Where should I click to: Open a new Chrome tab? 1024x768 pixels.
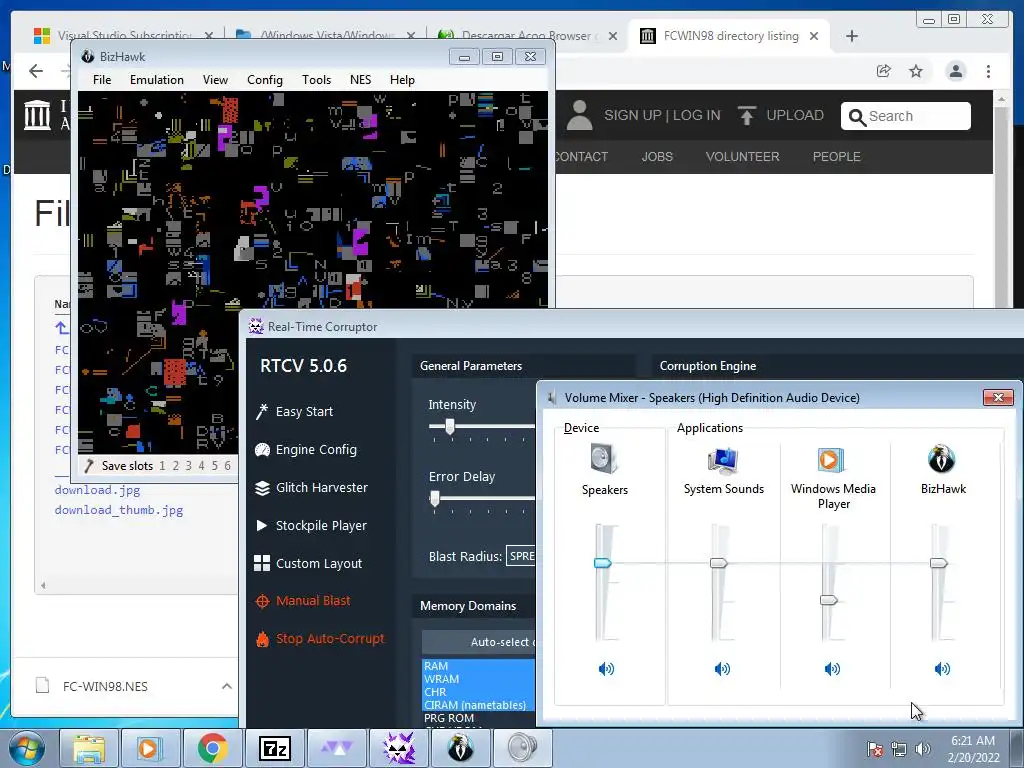852,36
